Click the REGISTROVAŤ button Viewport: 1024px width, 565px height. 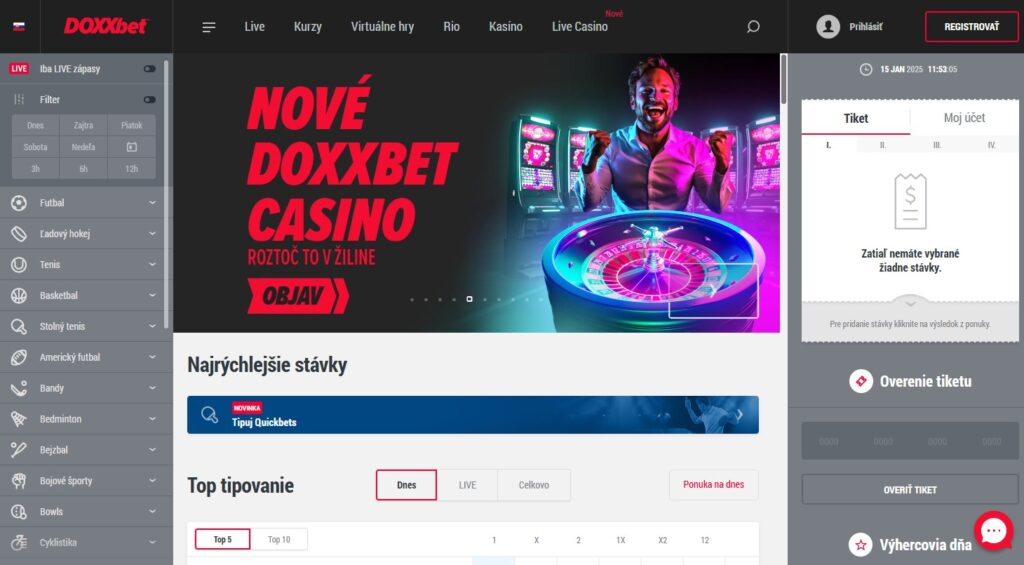click(x=972, y=27)
